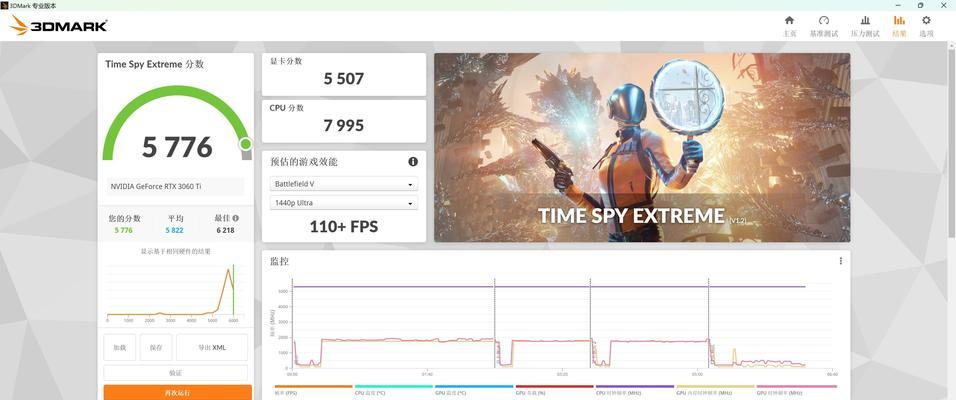956x400 pixels.
Task: Click the 导出 XML button
Action: (212, 347)
